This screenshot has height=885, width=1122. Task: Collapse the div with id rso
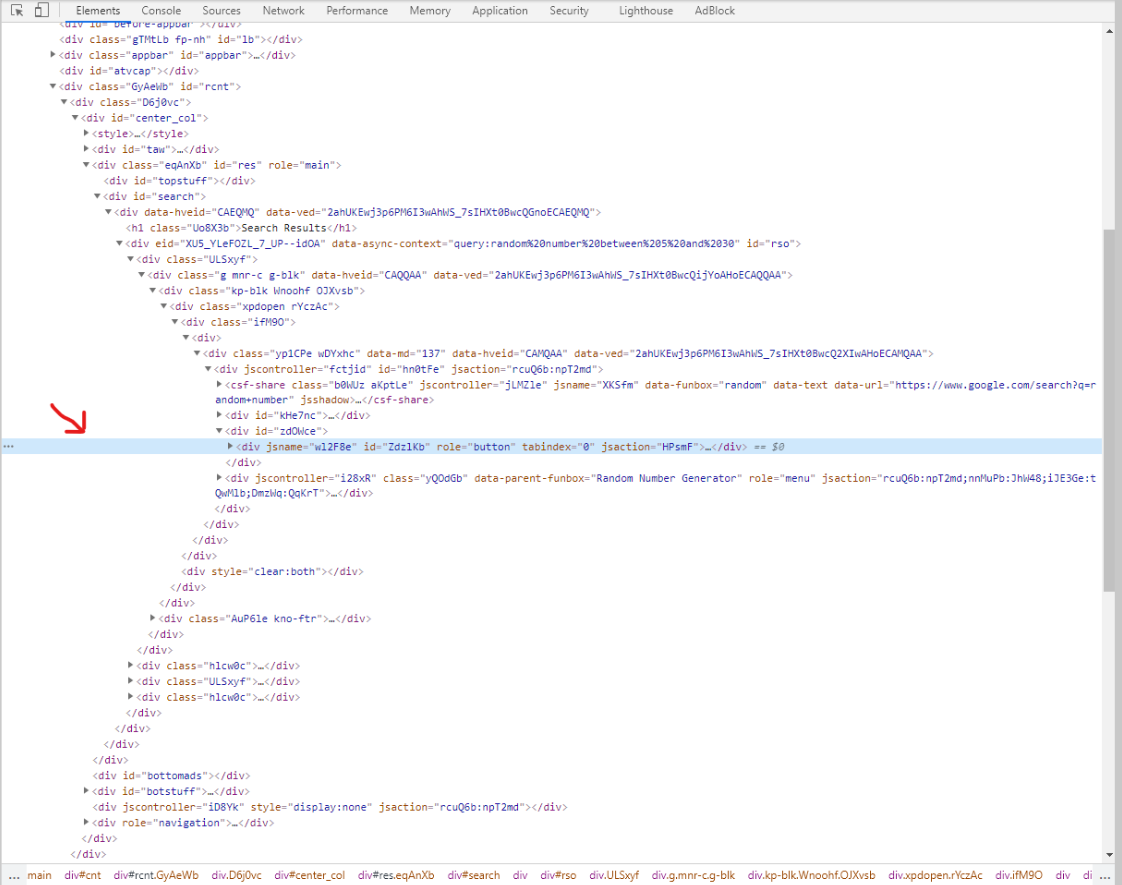pos(119,243)
